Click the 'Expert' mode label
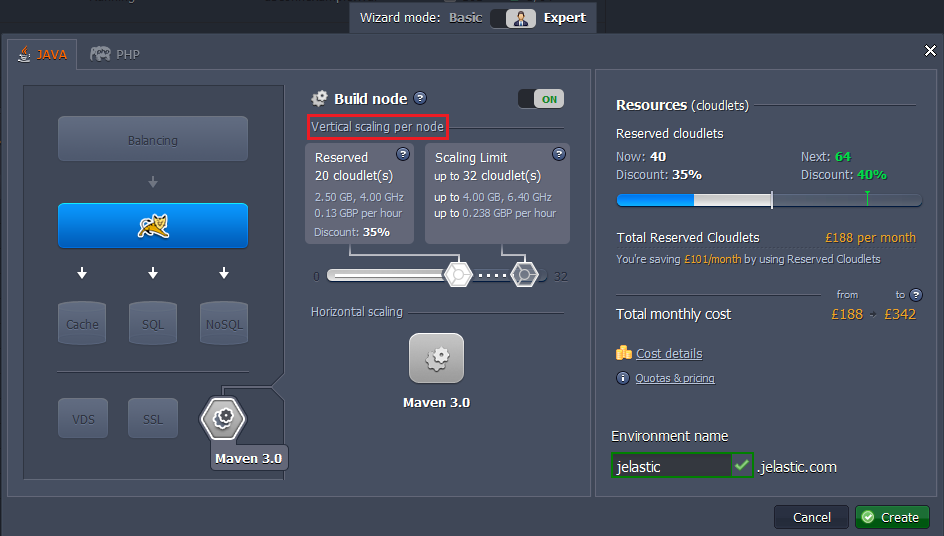The height and width of the screenshot is (536, 944). click(564, 18)
